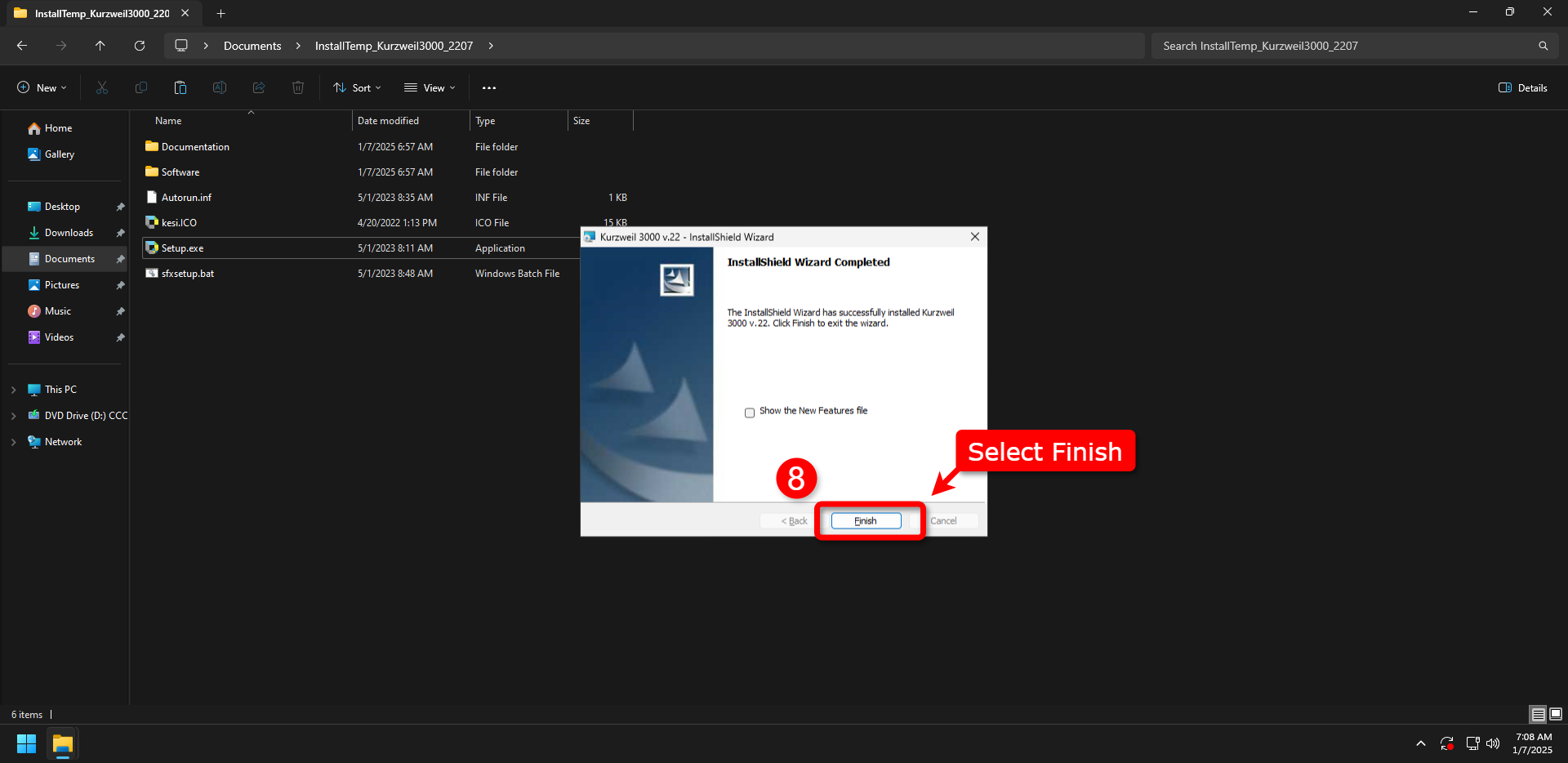The image size is (1568, 763).
Task: Close the InstallTemp_Kurzweil3000 tab
Action: [x=185, y=13]
